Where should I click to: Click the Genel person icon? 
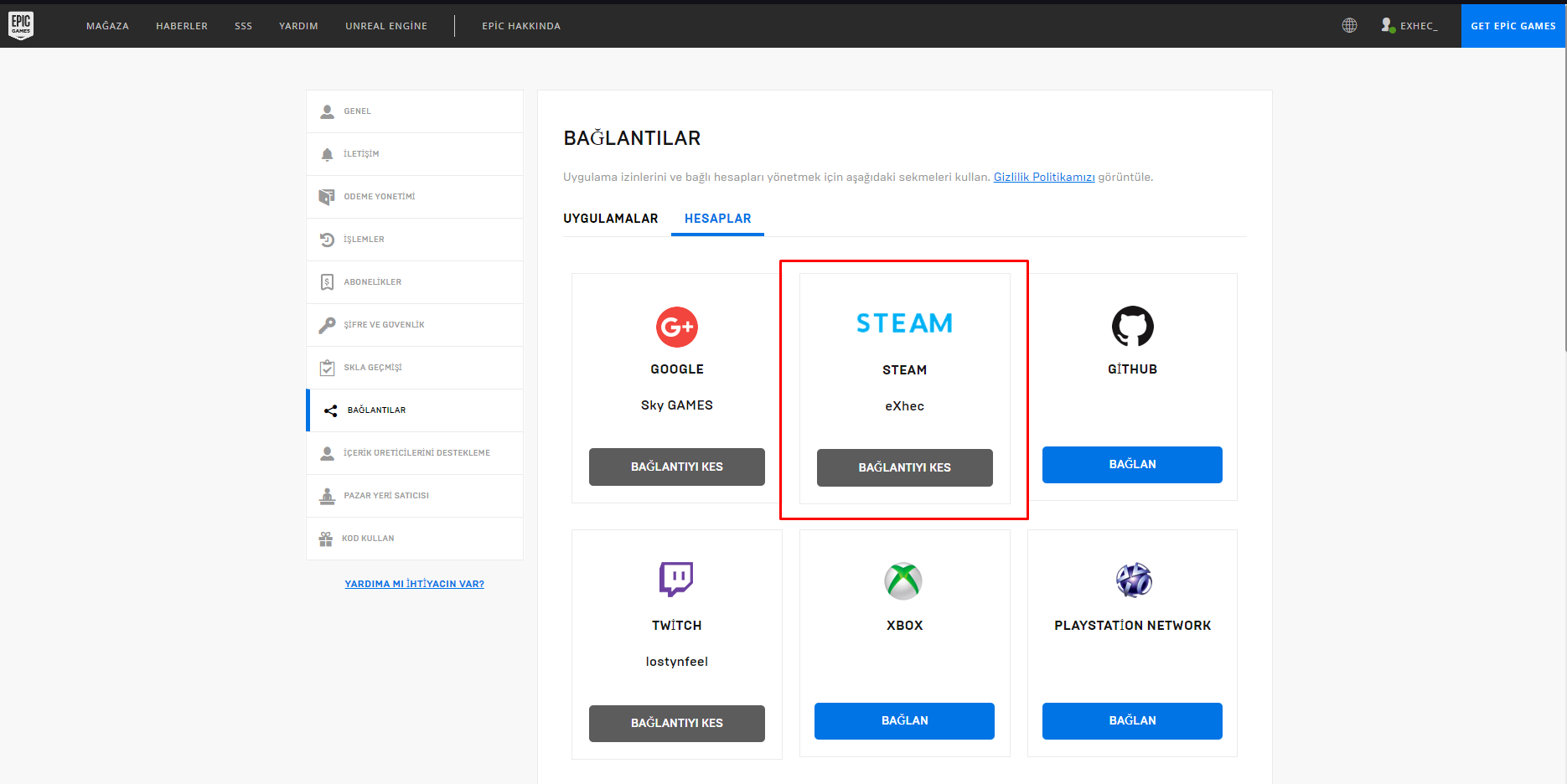click(327, 111)
